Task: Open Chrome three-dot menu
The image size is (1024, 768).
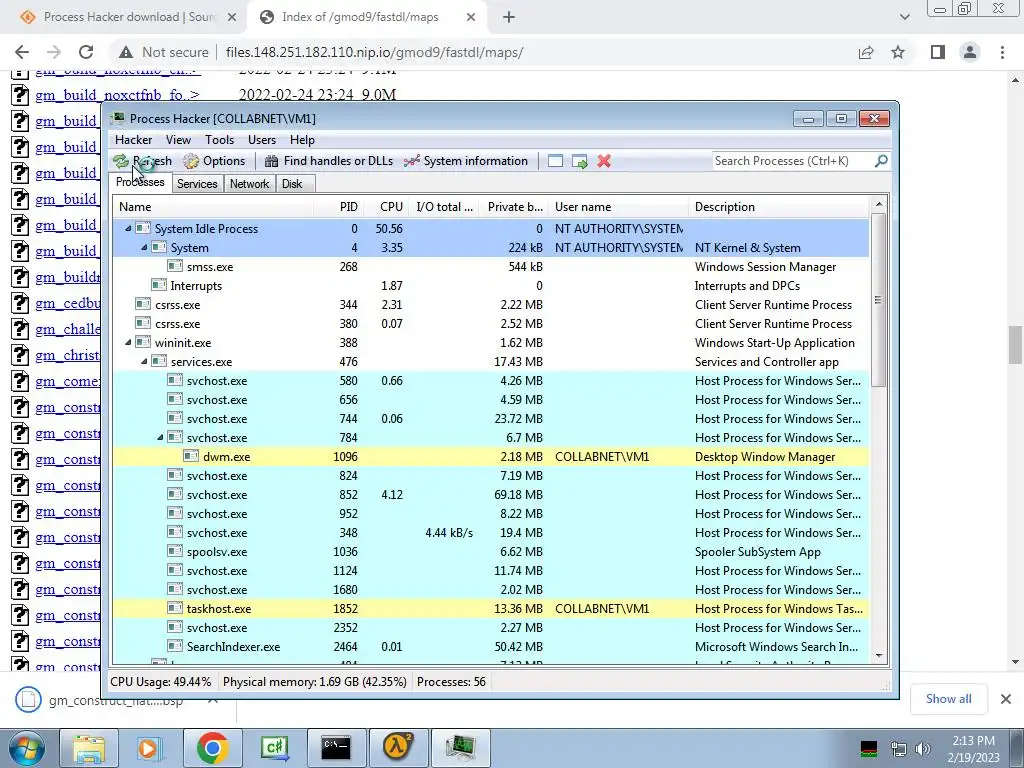Action: (1002, 52)
